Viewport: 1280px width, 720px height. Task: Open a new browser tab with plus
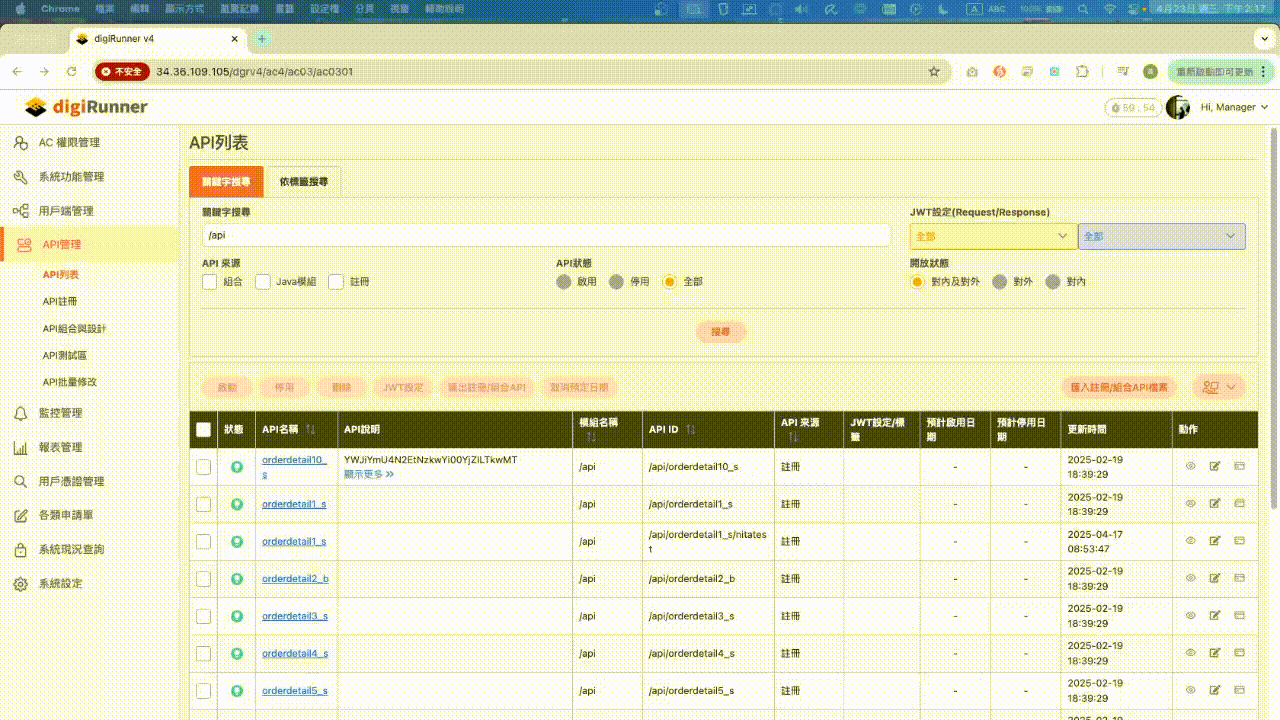click(x=262, y=39)
